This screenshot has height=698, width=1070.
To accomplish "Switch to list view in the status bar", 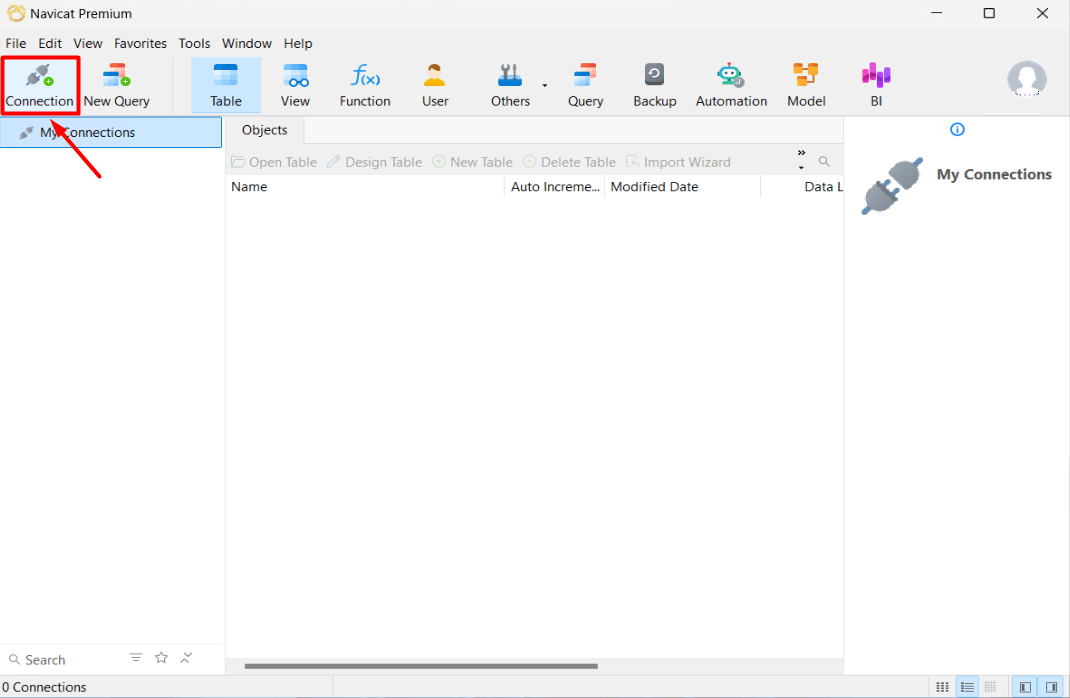I will (x=967, y=687).
